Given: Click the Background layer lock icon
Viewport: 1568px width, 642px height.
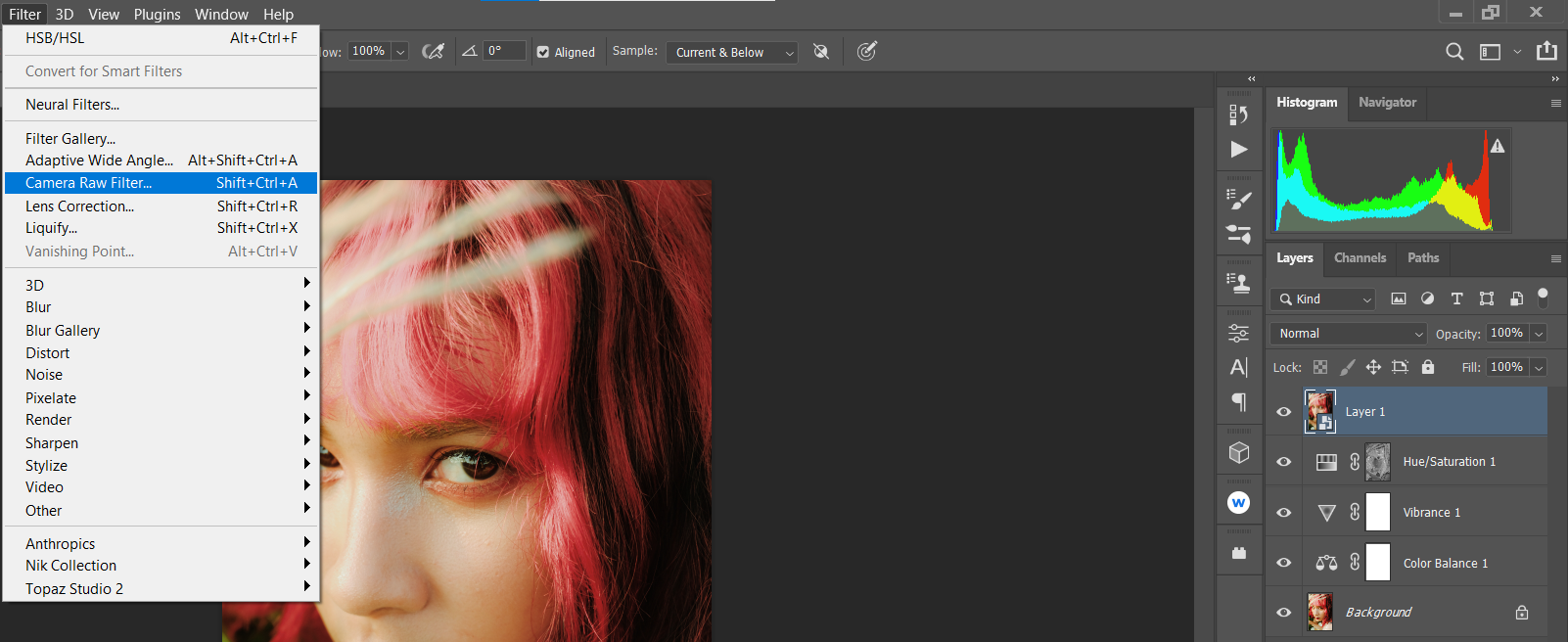Looking at the screenshot, I should click(1522, 613).
